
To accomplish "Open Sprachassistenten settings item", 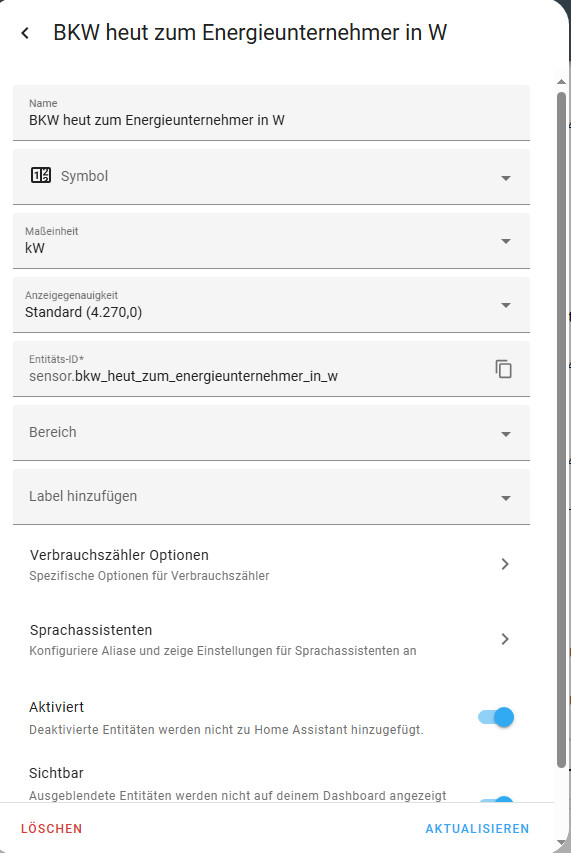I will click(271, 639).
